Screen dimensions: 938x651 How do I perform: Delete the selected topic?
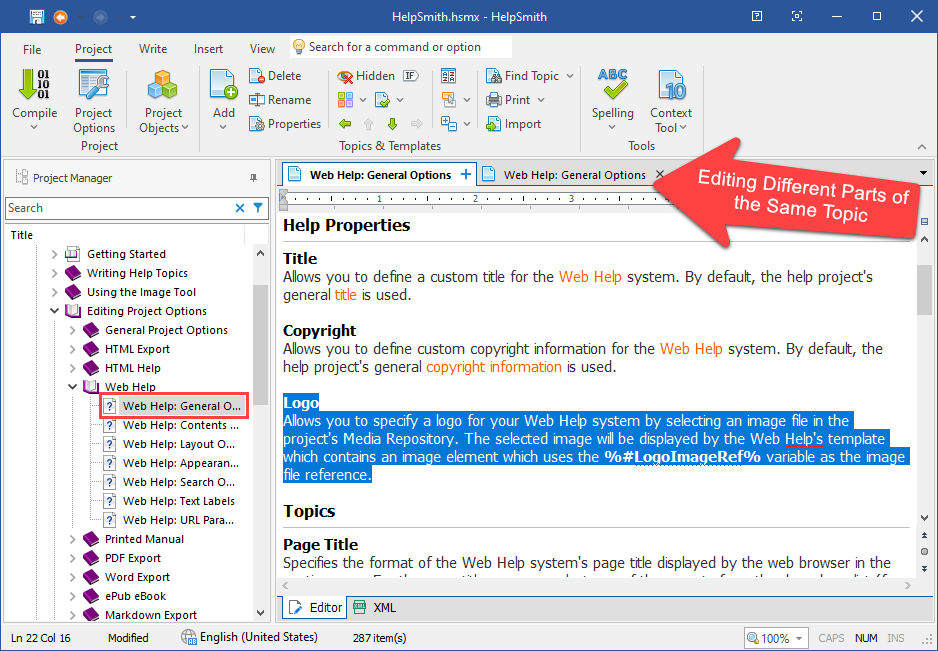pos(276,76)
